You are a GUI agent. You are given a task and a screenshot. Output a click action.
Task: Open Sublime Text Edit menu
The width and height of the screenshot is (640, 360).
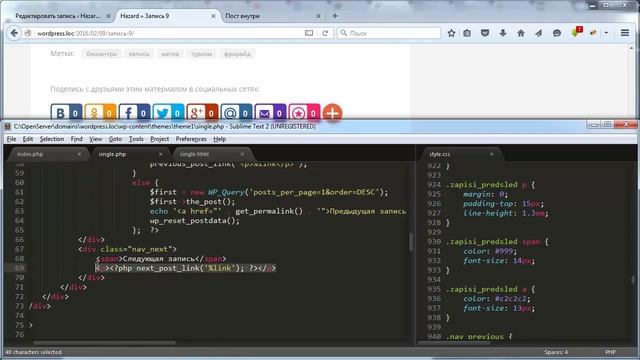(28, 139)
